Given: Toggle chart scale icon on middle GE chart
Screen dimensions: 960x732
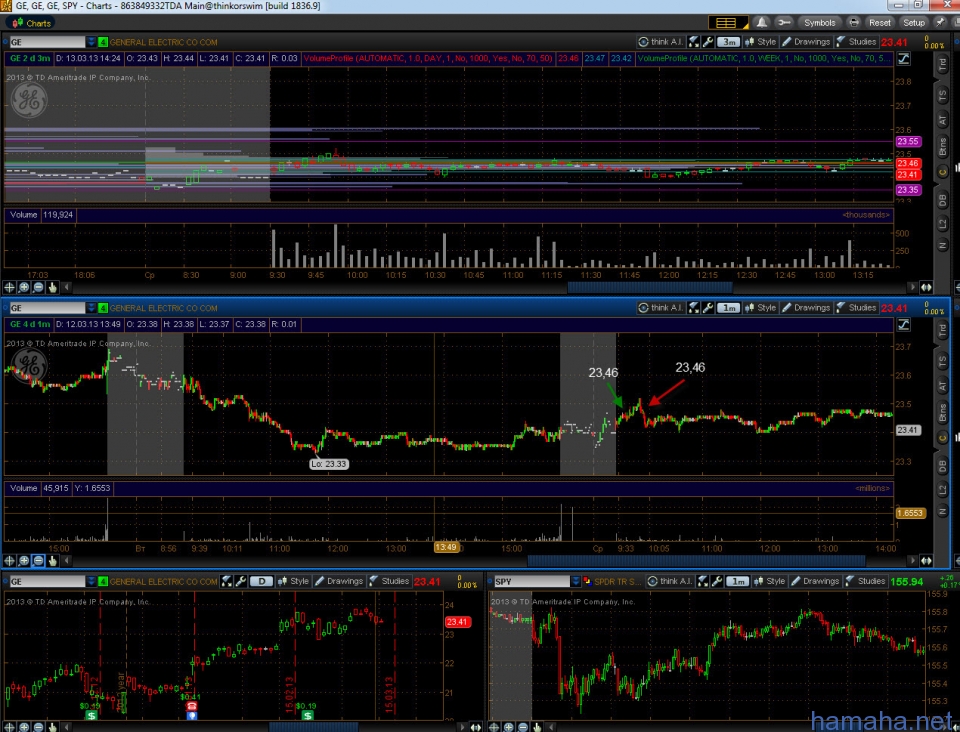Looking at the screenshot, I should [904, 324].
